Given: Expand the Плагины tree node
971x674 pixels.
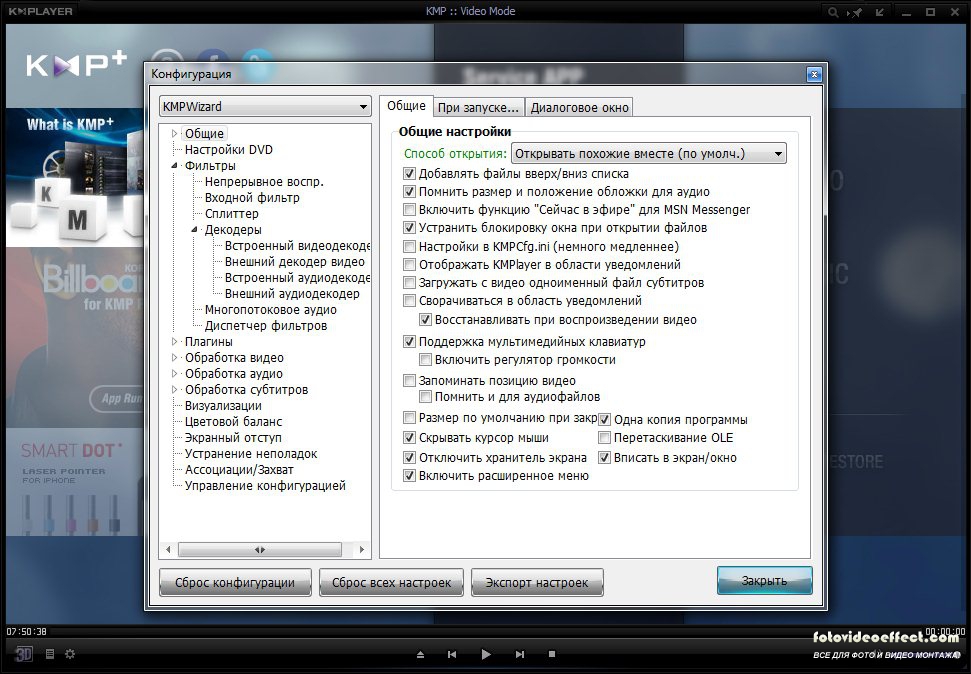Looking at the screenshot, I should point(175,341).
